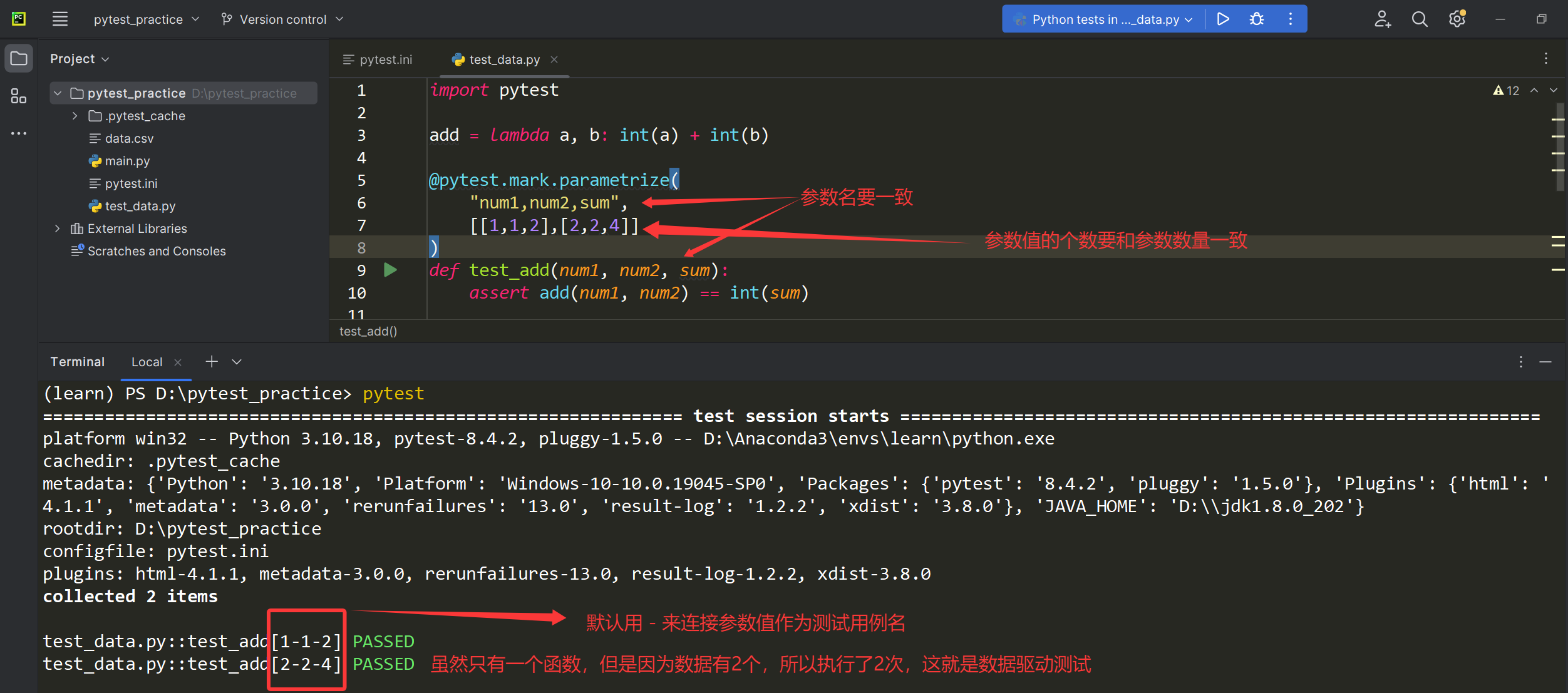Click the 12 warnings inspection indicator
This screenshot has height=693, width=1568.
pyautogui.click(x=1507, y=91)
